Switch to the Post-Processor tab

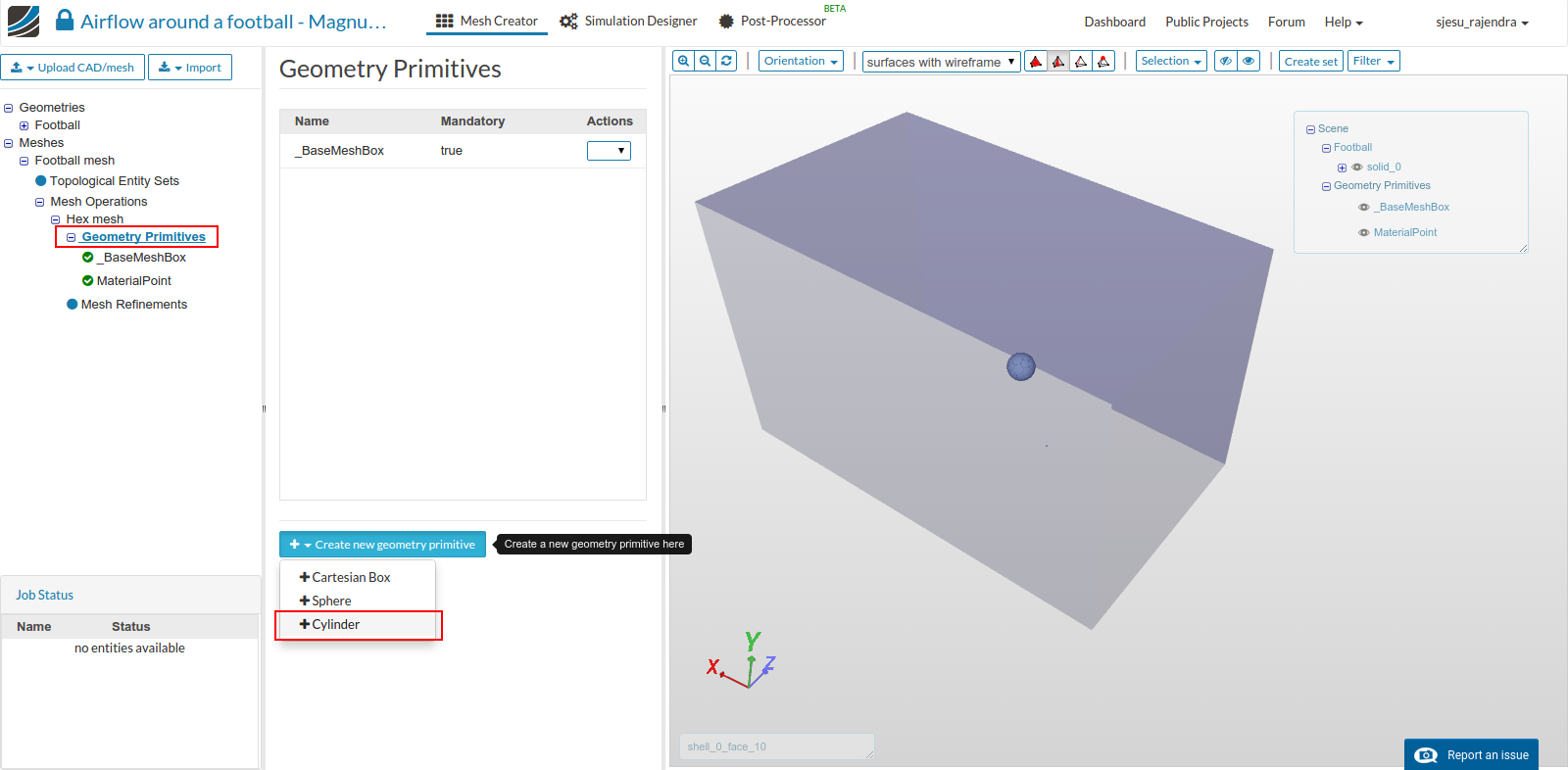[773, 21]
